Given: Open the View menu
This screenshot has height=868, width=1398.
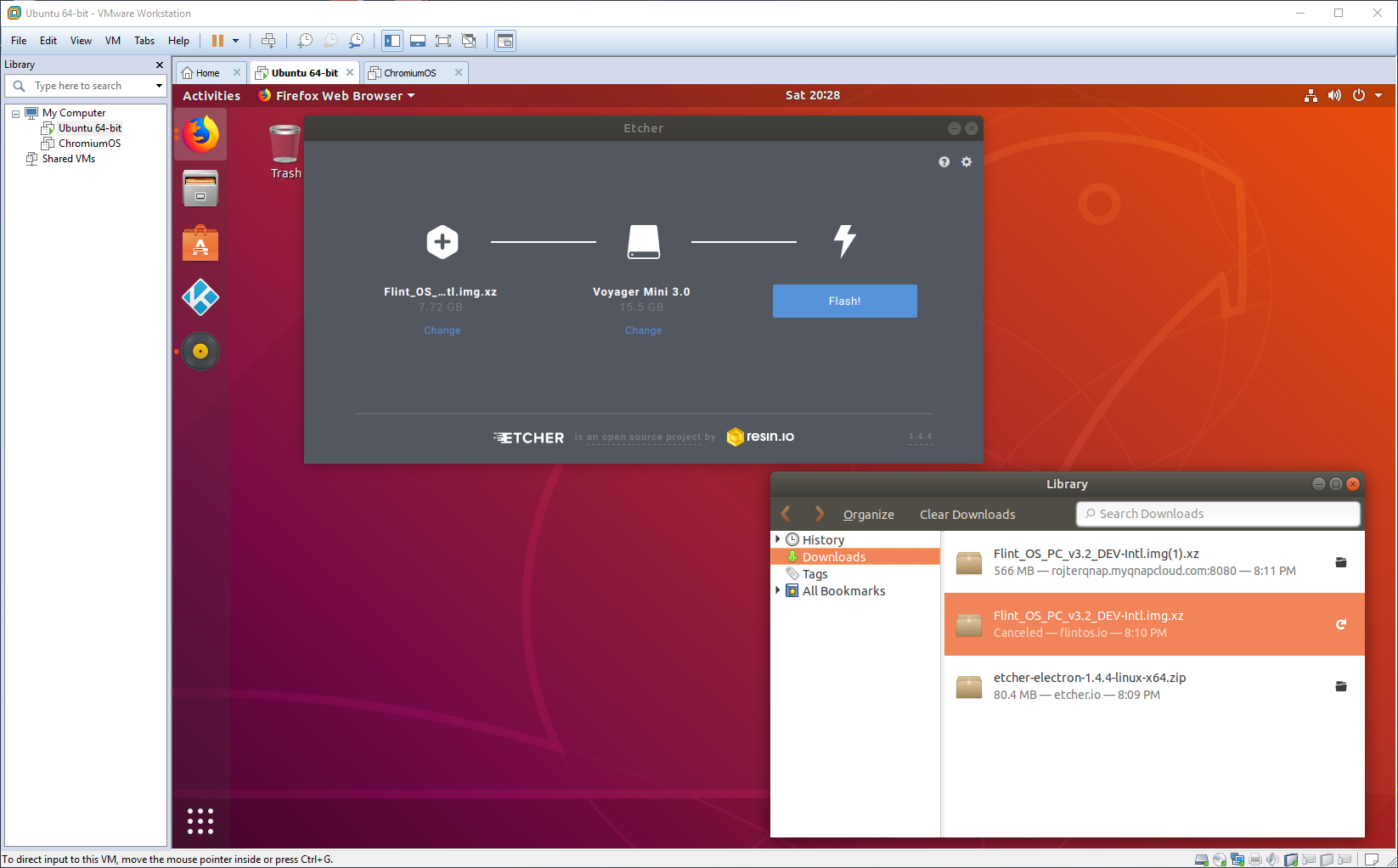Looking at the screenshot, I should (x=81, y=41).
